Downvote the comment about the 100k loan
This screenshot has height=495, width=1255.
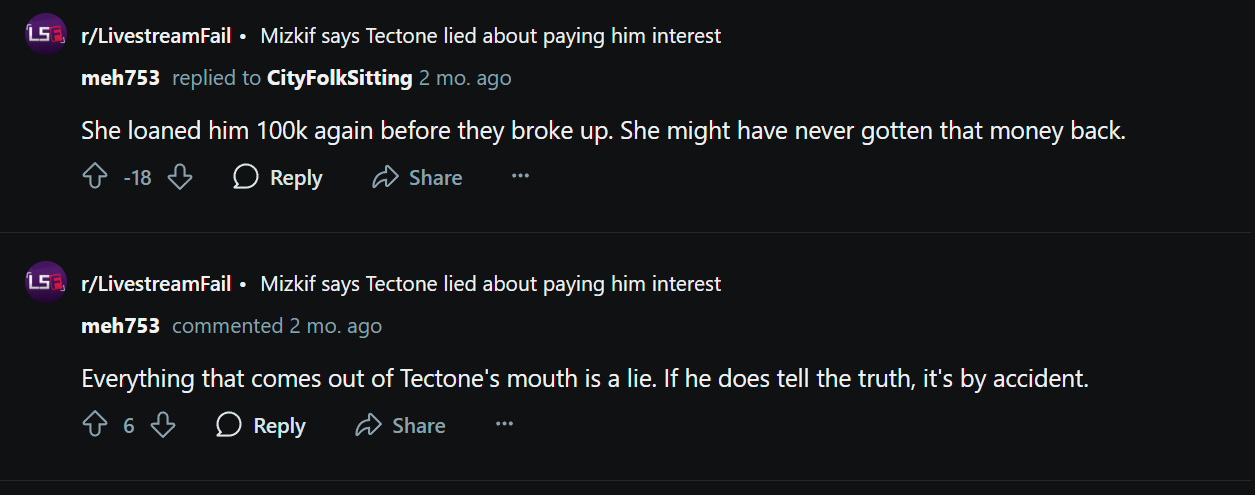click(179, 178)
